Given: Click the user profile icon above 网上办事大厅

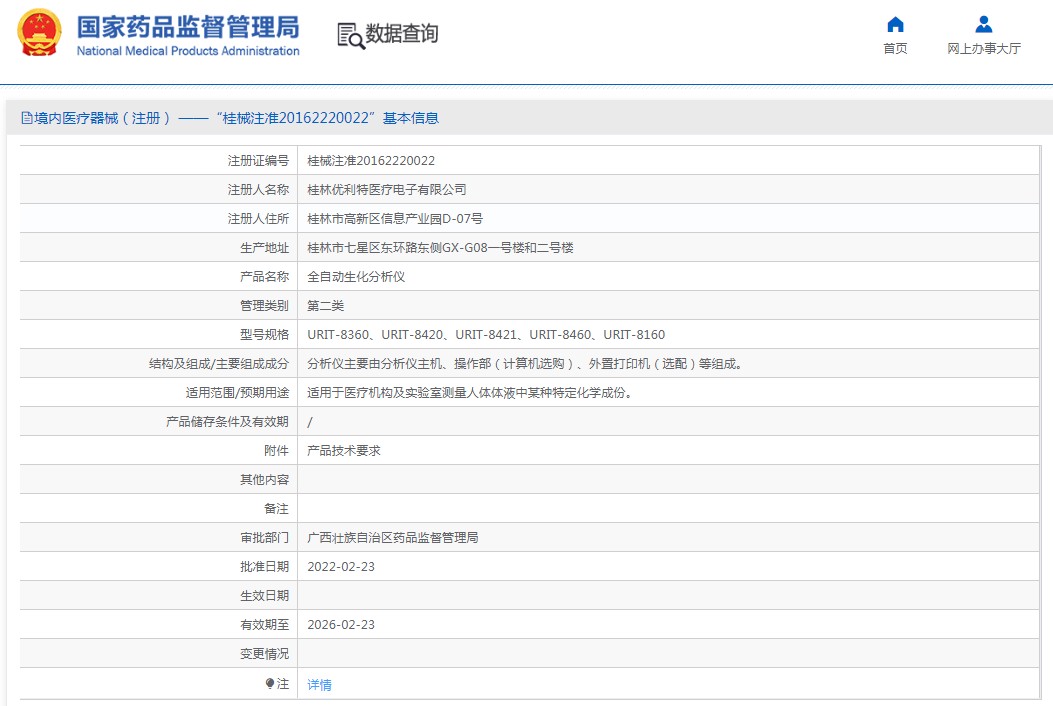Looking at the screenshot, I should (x=984, y=25).
